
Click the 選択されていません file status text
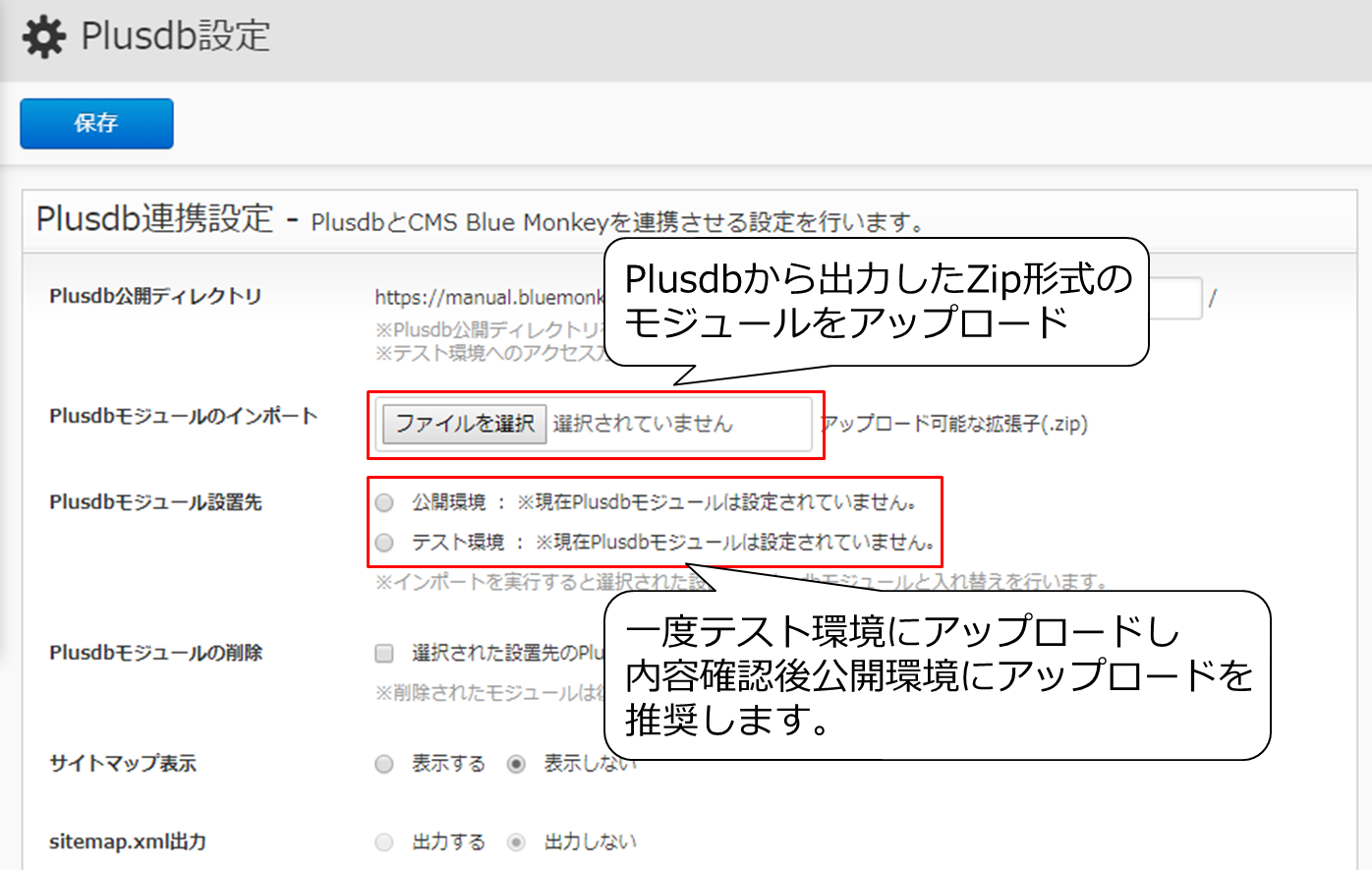pyautogui.click(x=643, y=424)
